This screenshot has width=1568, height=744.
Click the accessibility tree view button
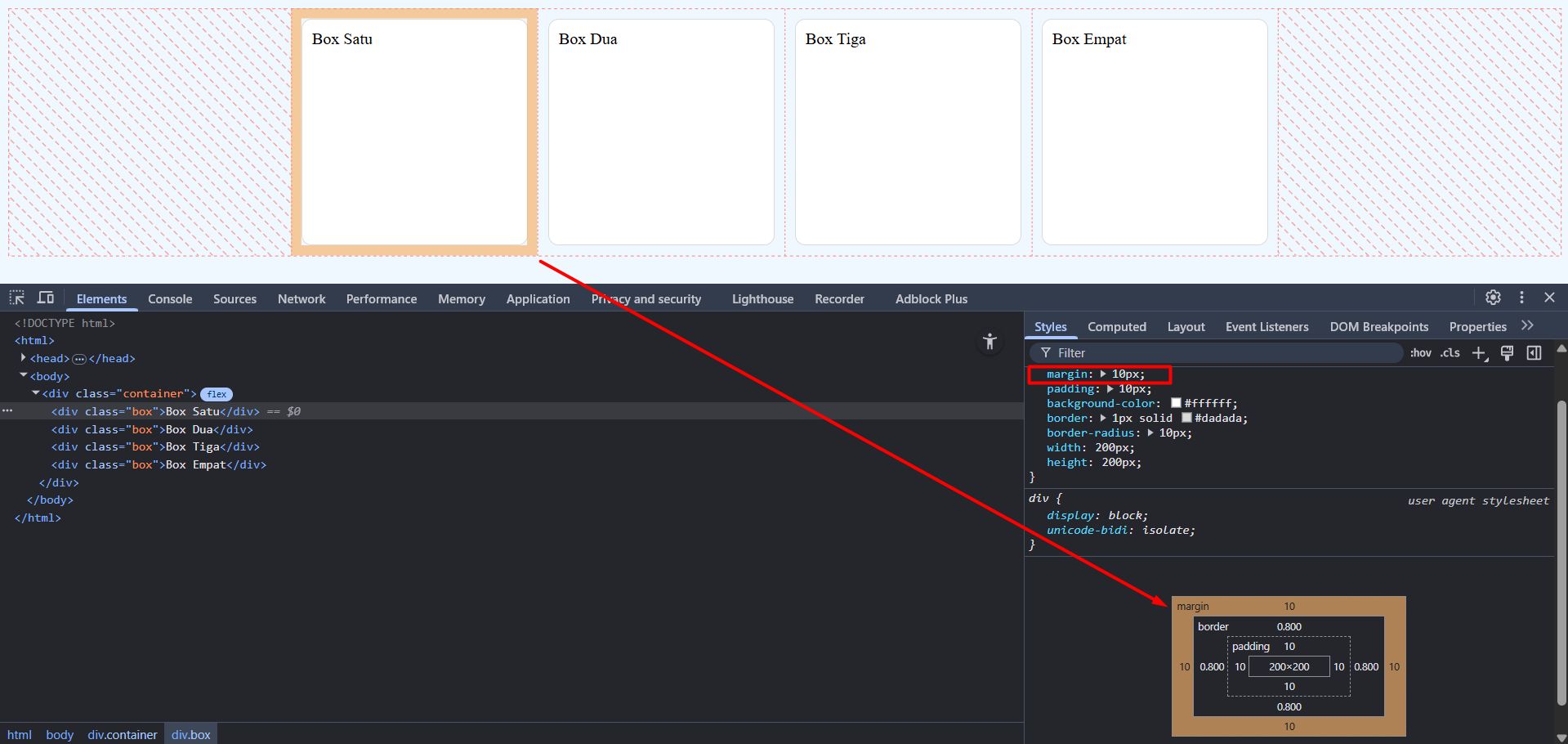tap(989, 342)
